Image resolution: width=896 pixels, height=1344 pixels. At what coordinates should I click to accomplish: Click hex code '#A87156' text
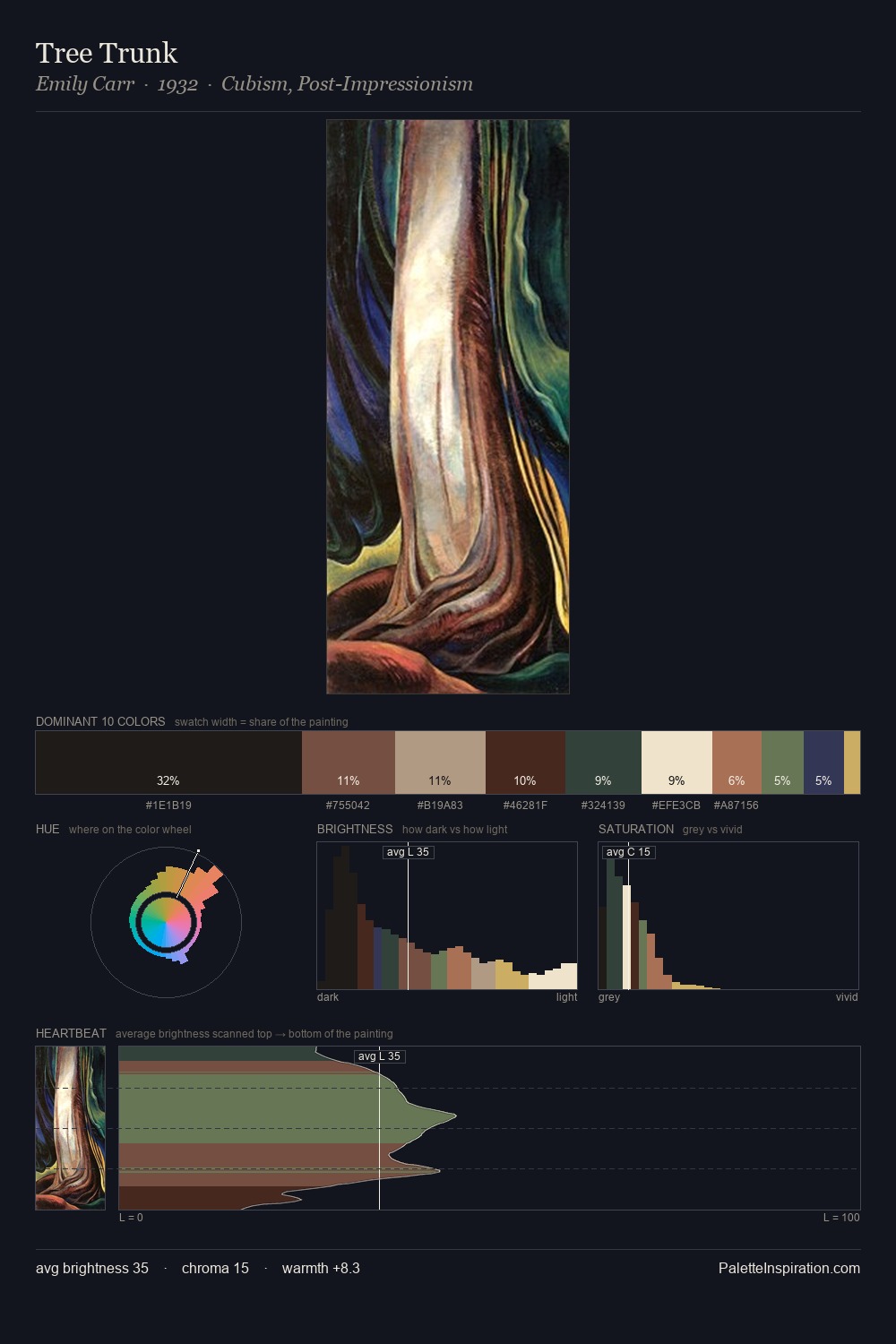[x=737, y=806]
